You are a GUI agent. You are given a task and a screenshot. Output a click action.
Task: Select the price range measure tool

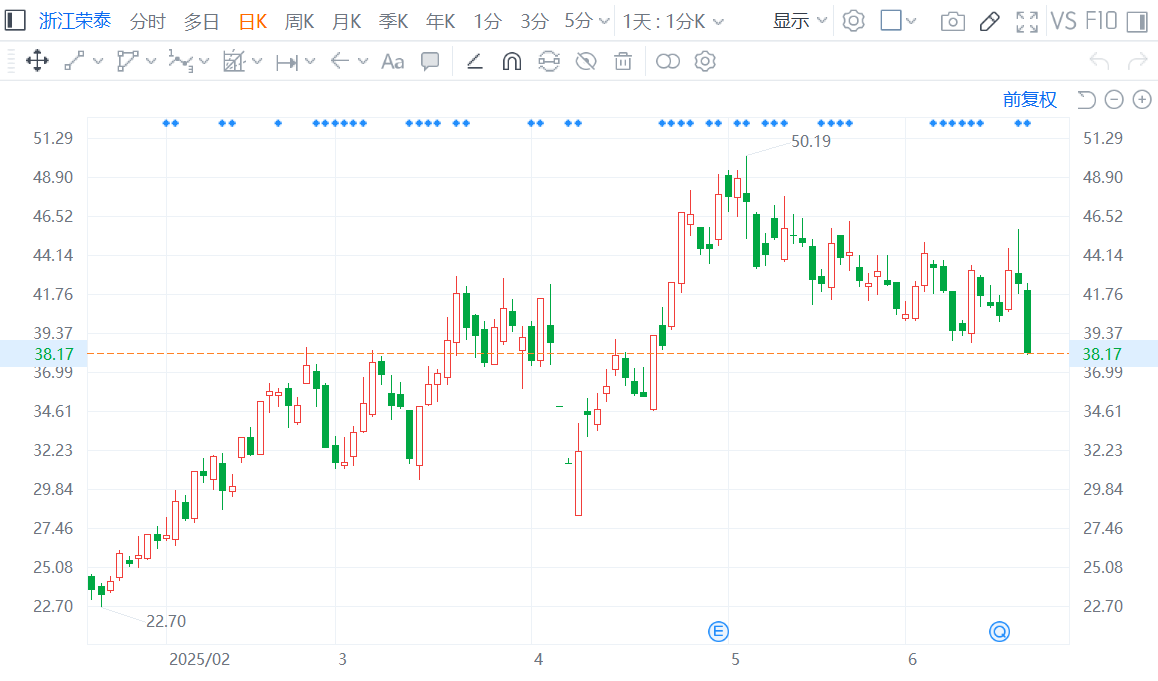click(287, 62)
